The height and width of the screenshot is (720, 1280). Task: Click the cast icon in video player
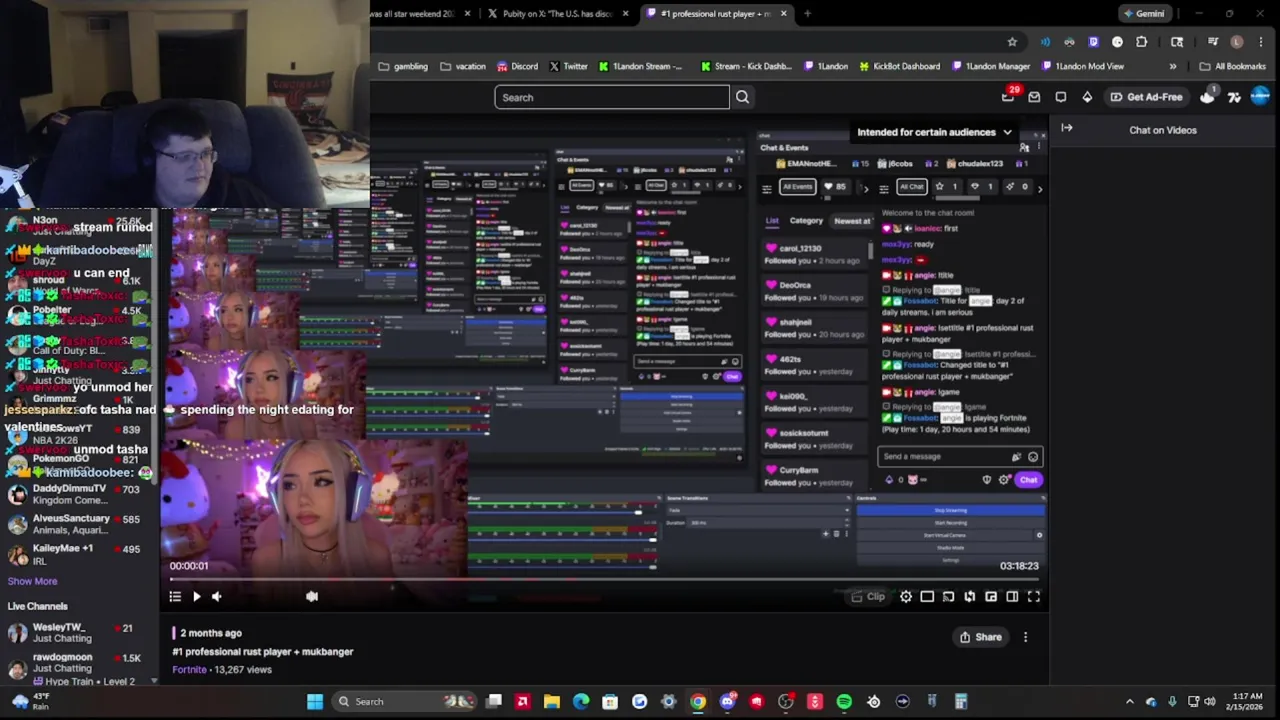[948, 597]
